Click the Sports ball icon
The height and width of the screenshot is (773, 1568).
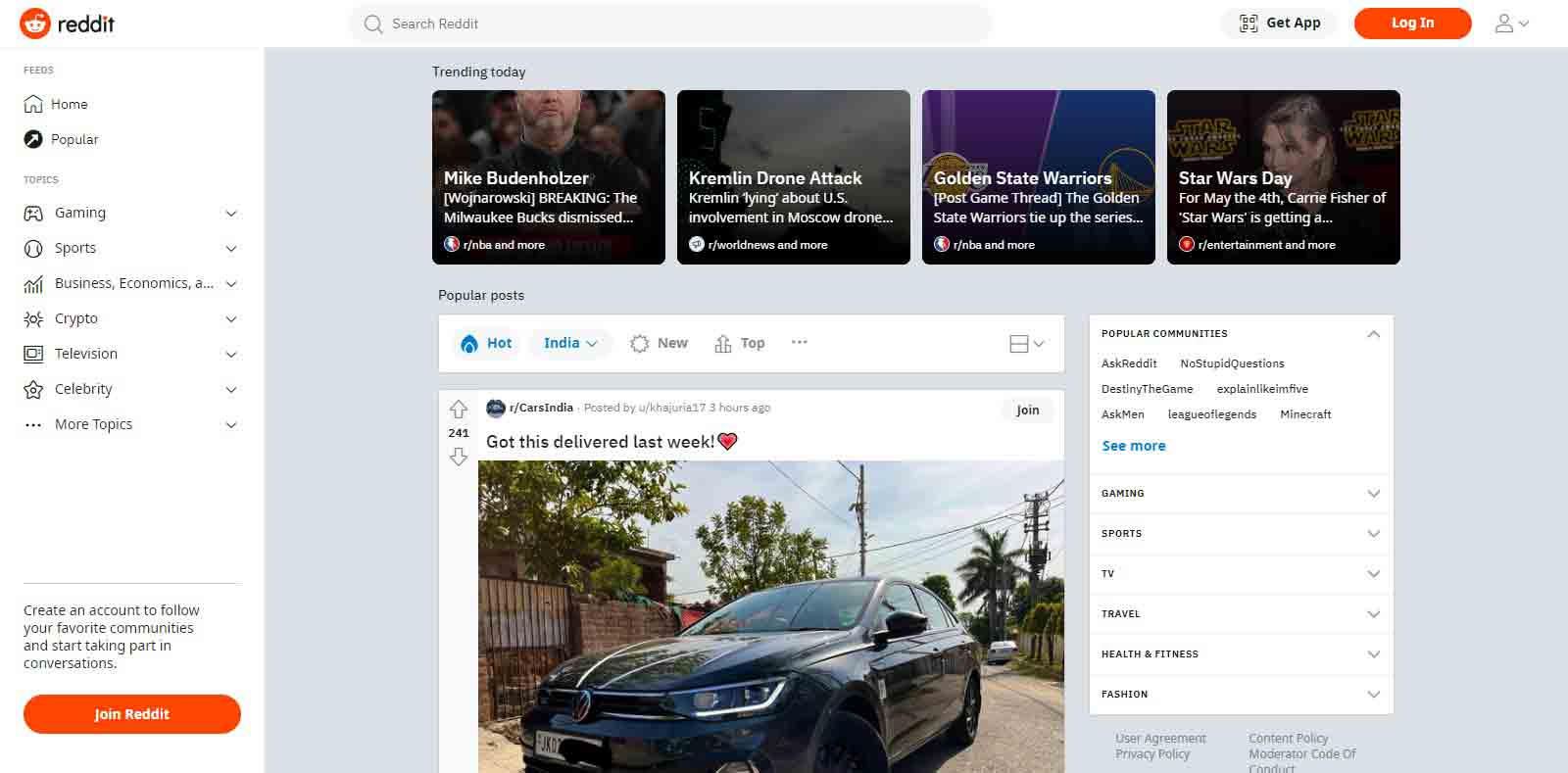point(33,248)
